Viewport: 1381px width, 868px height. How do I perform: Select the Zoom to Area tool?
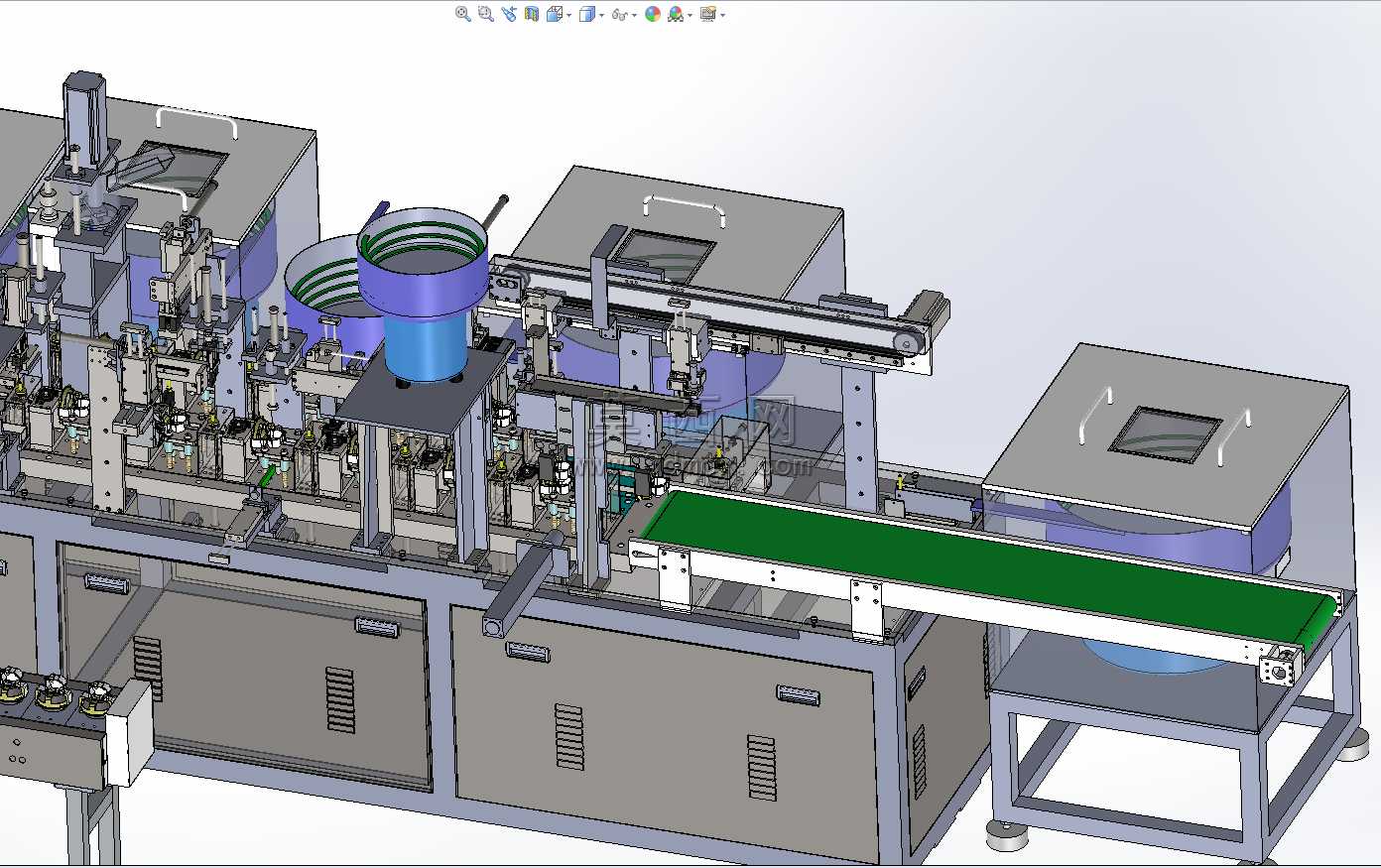pos(485,14)
